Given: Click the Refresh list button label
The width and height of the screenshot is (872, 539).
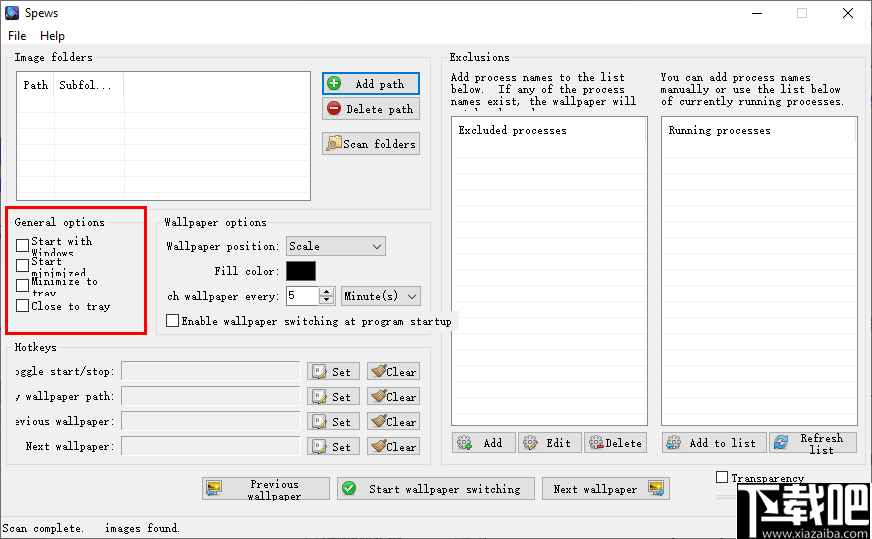Looking at the screenshot, I should [x=821, y=444].
